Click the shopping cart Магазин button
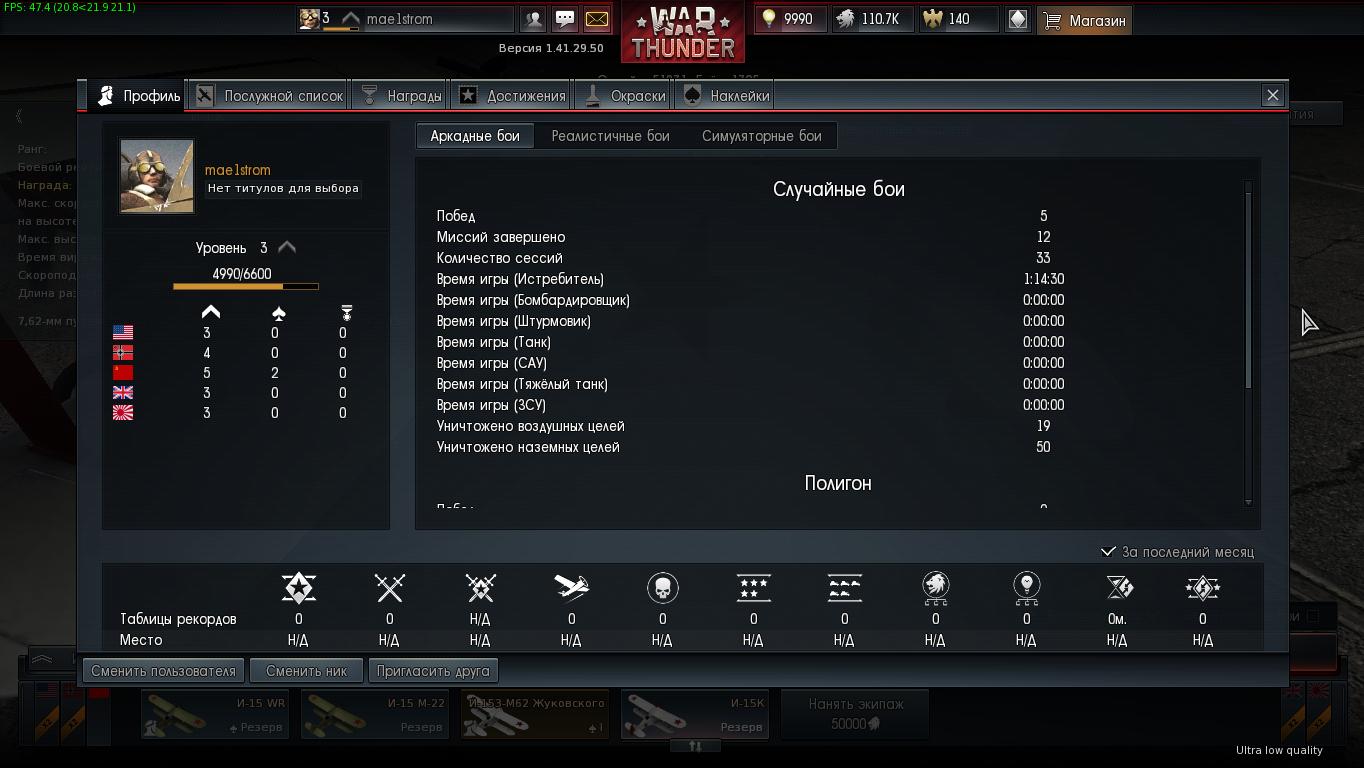This screenshot has width=1364, height=768. (1084, 20)
